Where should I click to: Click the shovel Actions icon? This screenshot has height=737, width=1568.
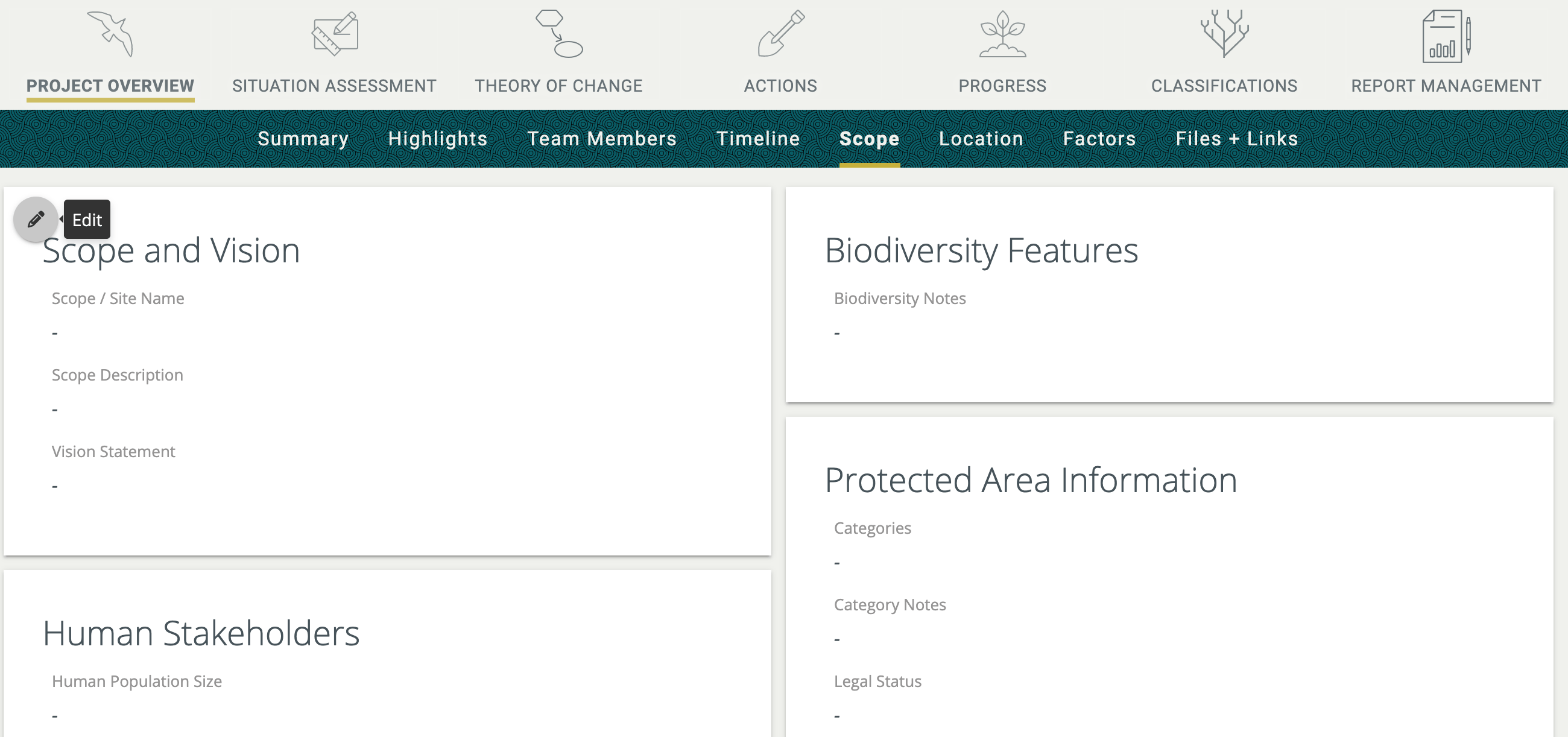click(x=781, y=34)
